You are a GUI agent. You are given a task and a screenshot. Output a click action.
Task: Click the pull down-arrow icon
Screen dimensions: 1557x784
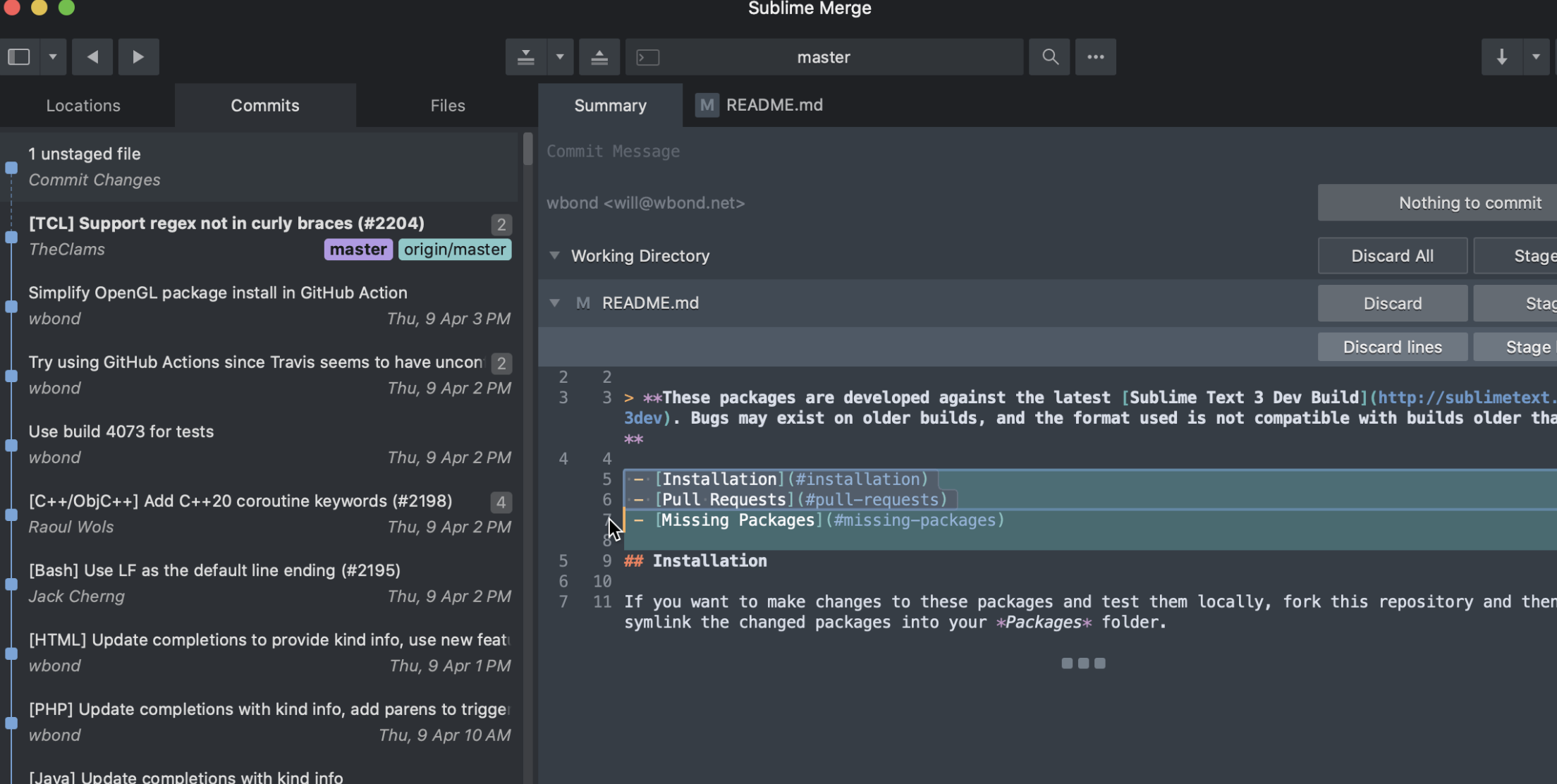click(x=1502, y=57)
